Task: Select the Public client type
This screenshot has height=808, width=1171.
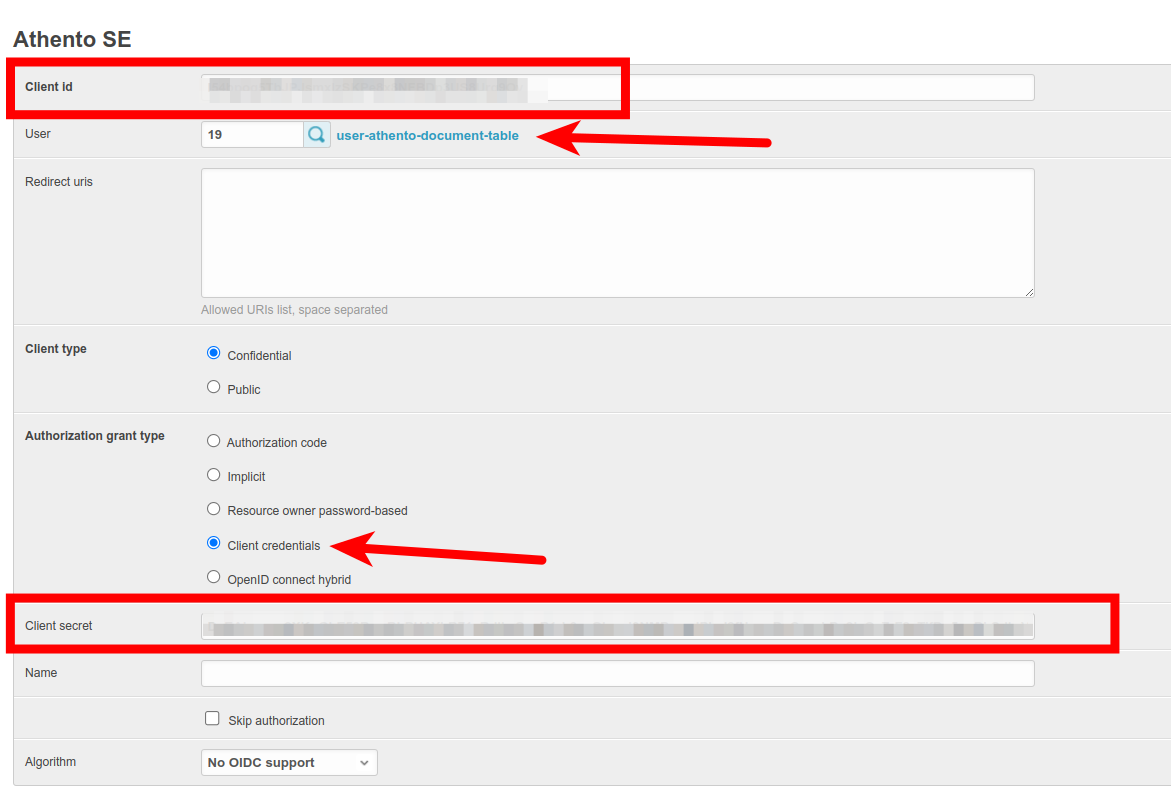Action: point(213,387)
